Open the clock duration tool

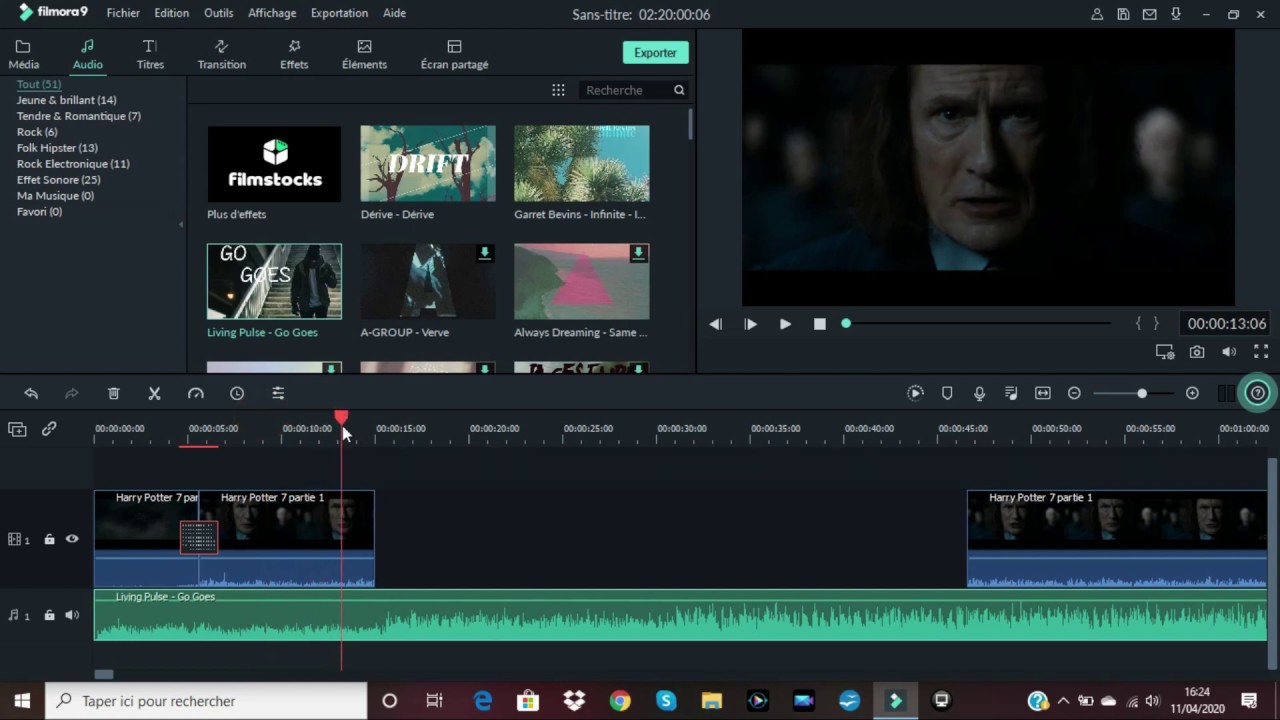(237, 394)
